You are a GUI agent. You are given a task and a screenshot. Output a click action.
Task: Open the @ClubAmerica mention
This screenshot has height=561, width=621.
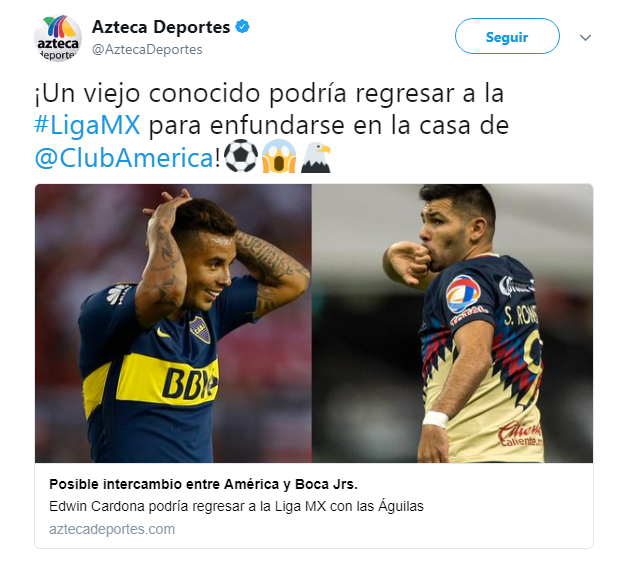click(124, 158)
